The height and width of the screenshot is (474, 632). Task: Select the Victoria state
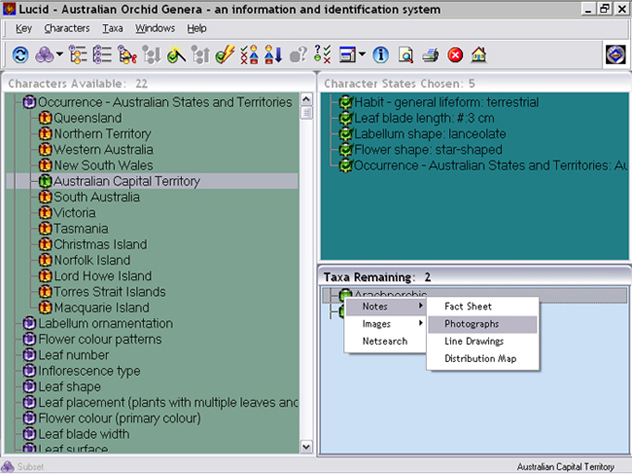pyautogui.click(x=67, y=213)
